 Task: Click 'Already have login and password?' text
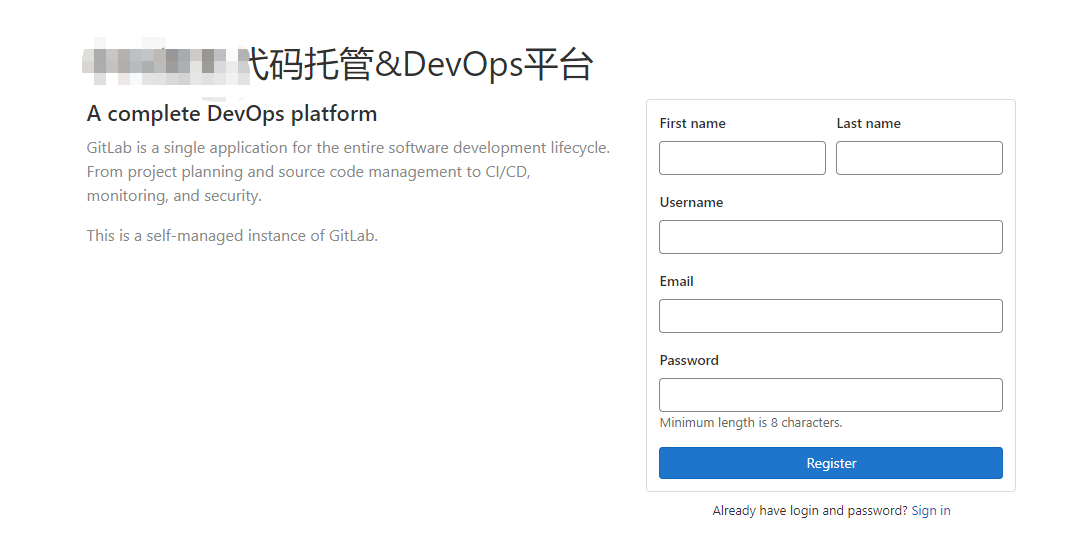point(810,510)
